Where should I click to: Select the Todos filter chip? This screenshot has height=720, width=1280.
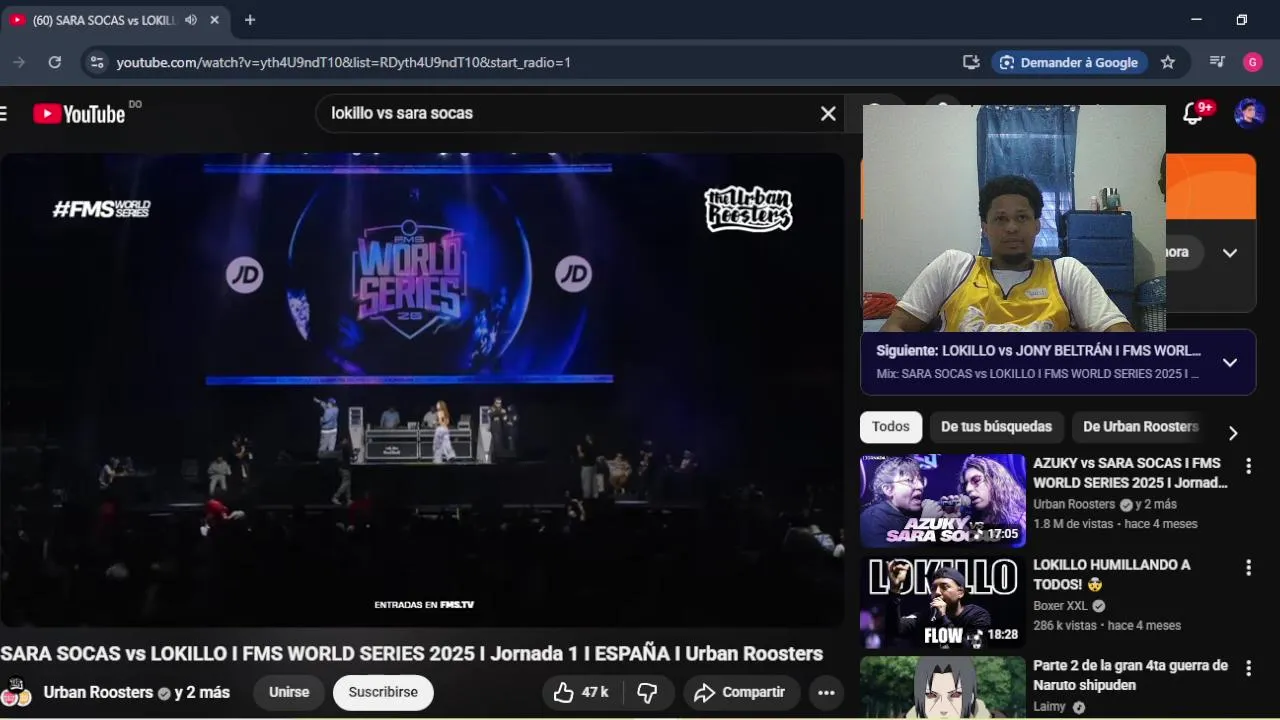pyautogui.click(x=891, y=427)
